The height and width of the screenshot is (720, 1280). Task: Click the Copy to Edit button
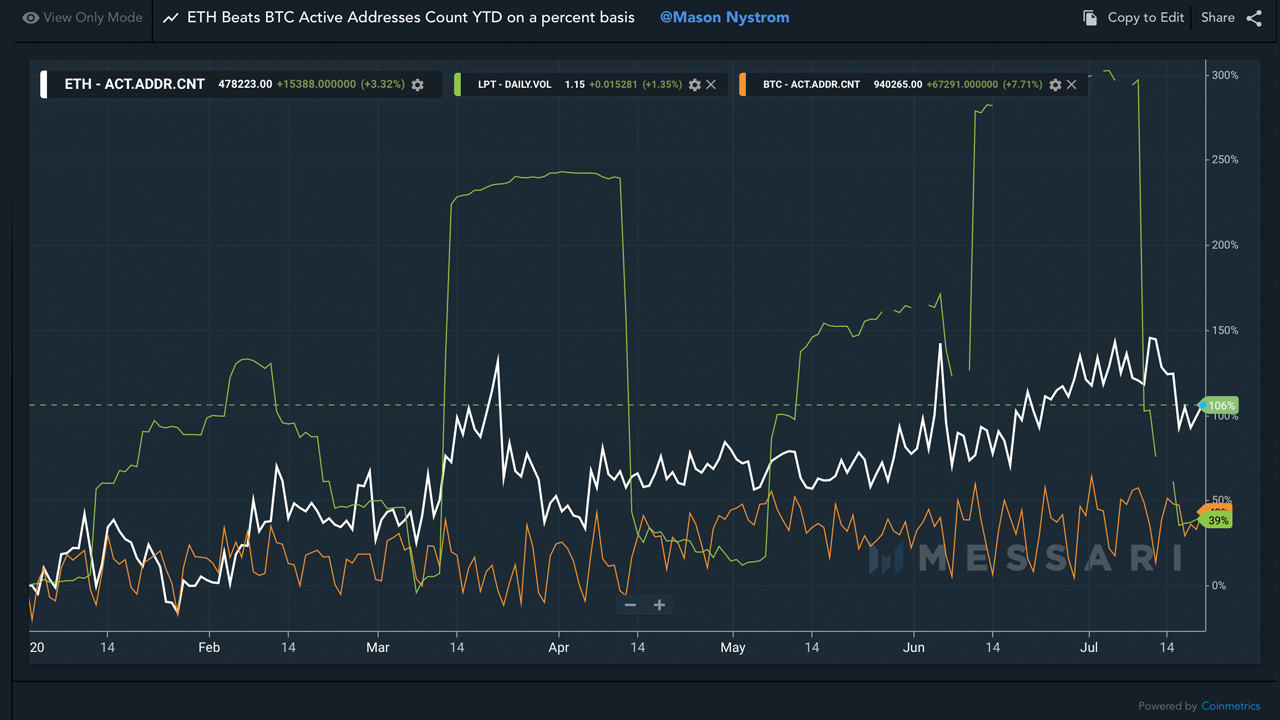pos(1134,18)
